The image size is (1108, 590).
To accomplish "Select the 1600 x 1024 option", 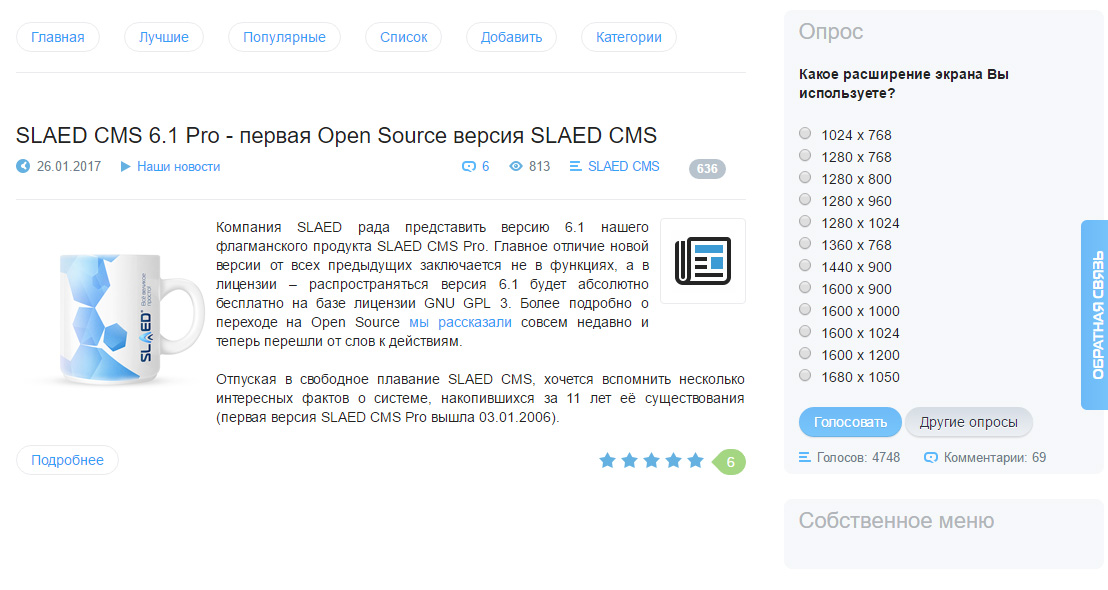I will pos(805,331).
